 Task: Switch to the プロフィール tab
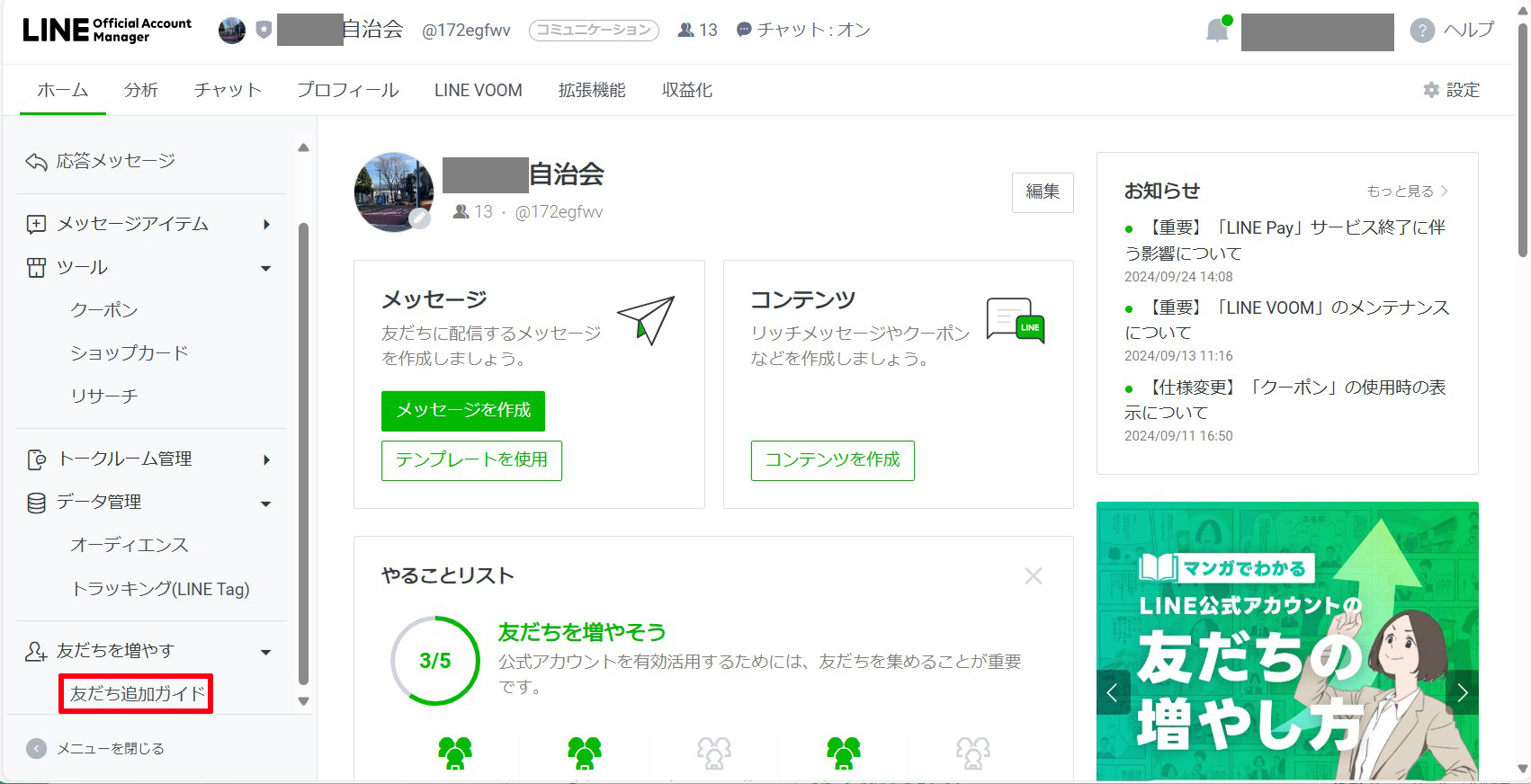pos(348,90)
